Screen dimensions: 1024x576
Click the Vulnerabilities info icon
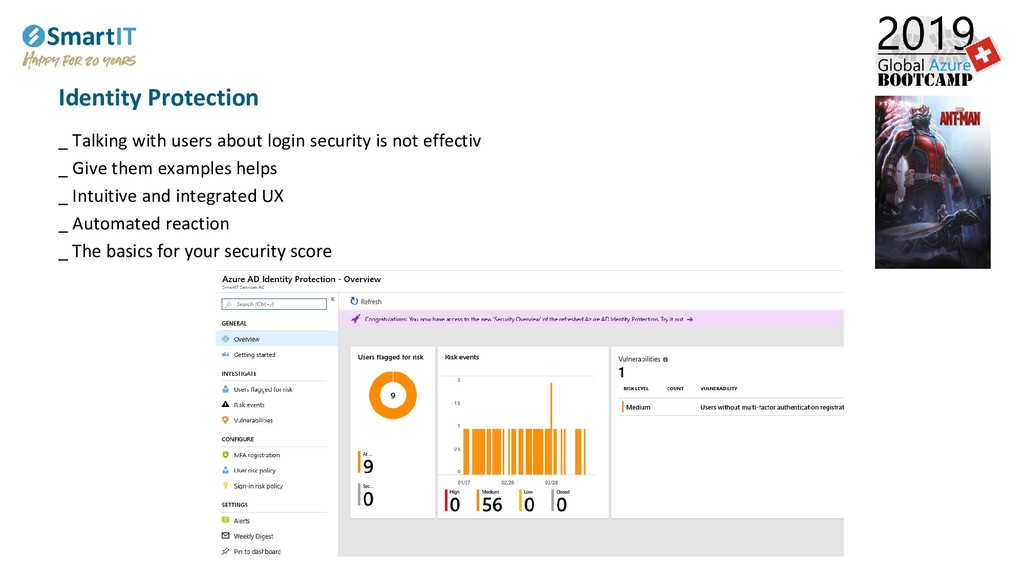pyautogui.click(x=666, y=358)
